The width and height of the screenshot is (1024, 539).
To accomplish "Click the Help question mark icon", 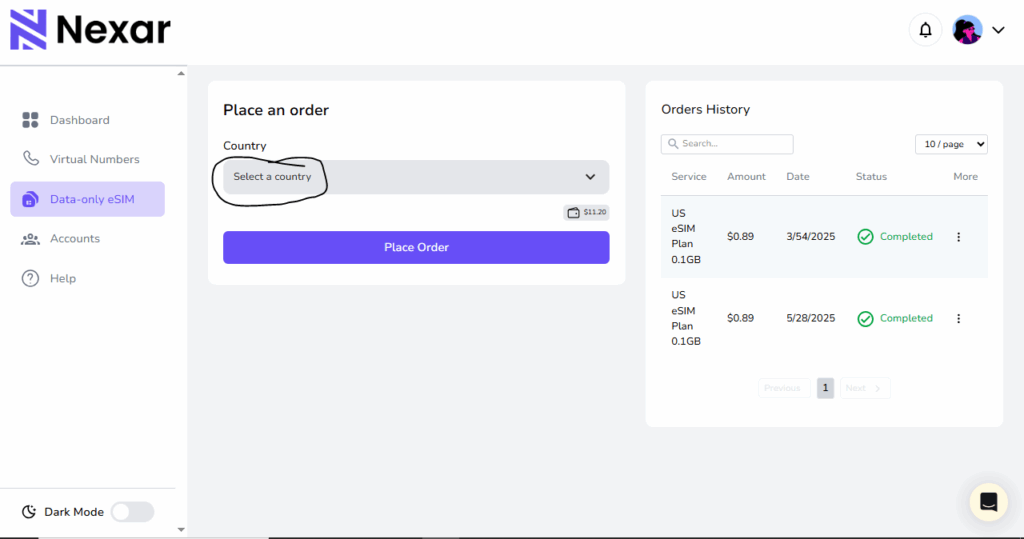I will 30,278.
